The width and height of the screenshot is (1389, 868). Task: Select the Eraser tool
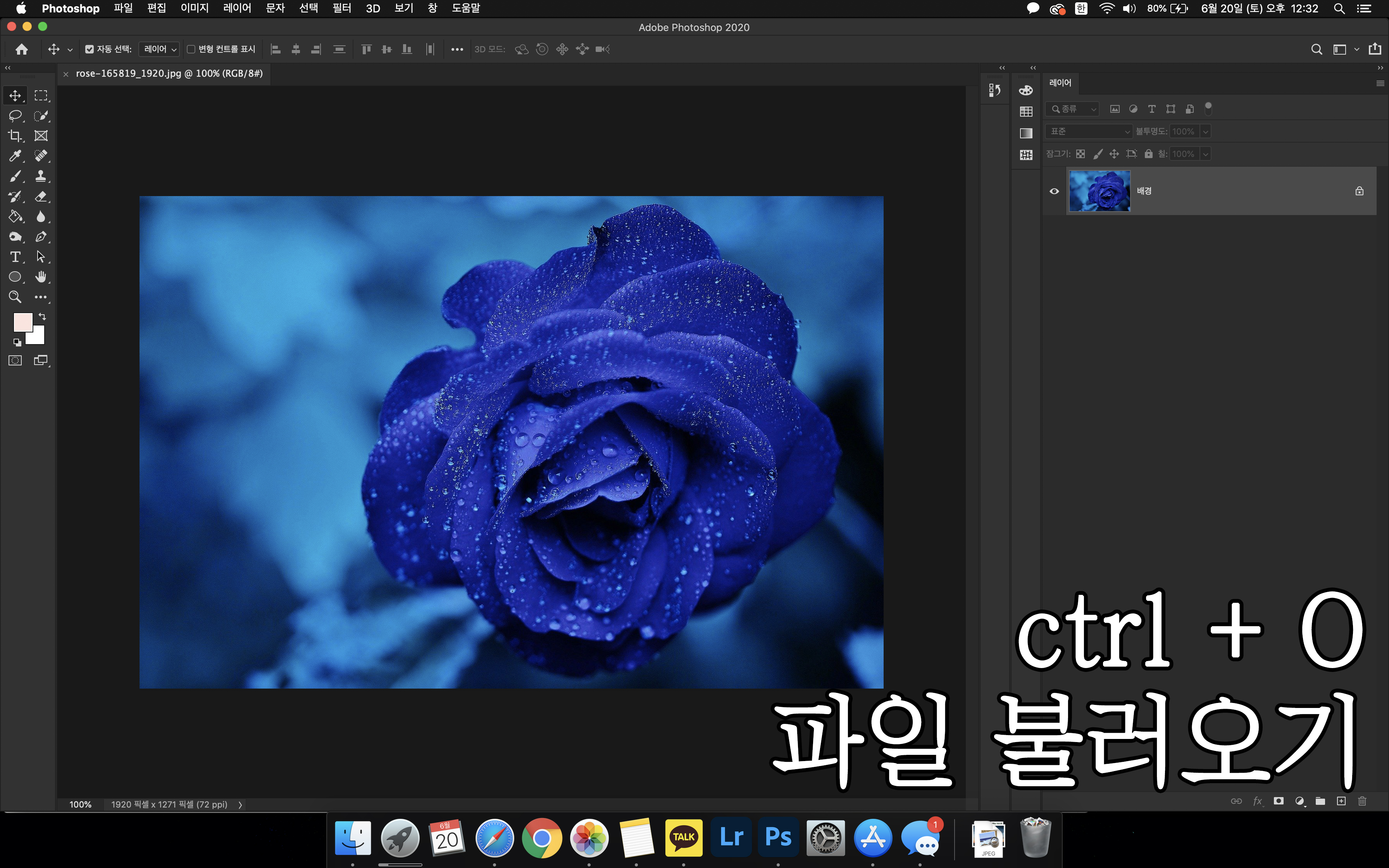coord(41,196)
